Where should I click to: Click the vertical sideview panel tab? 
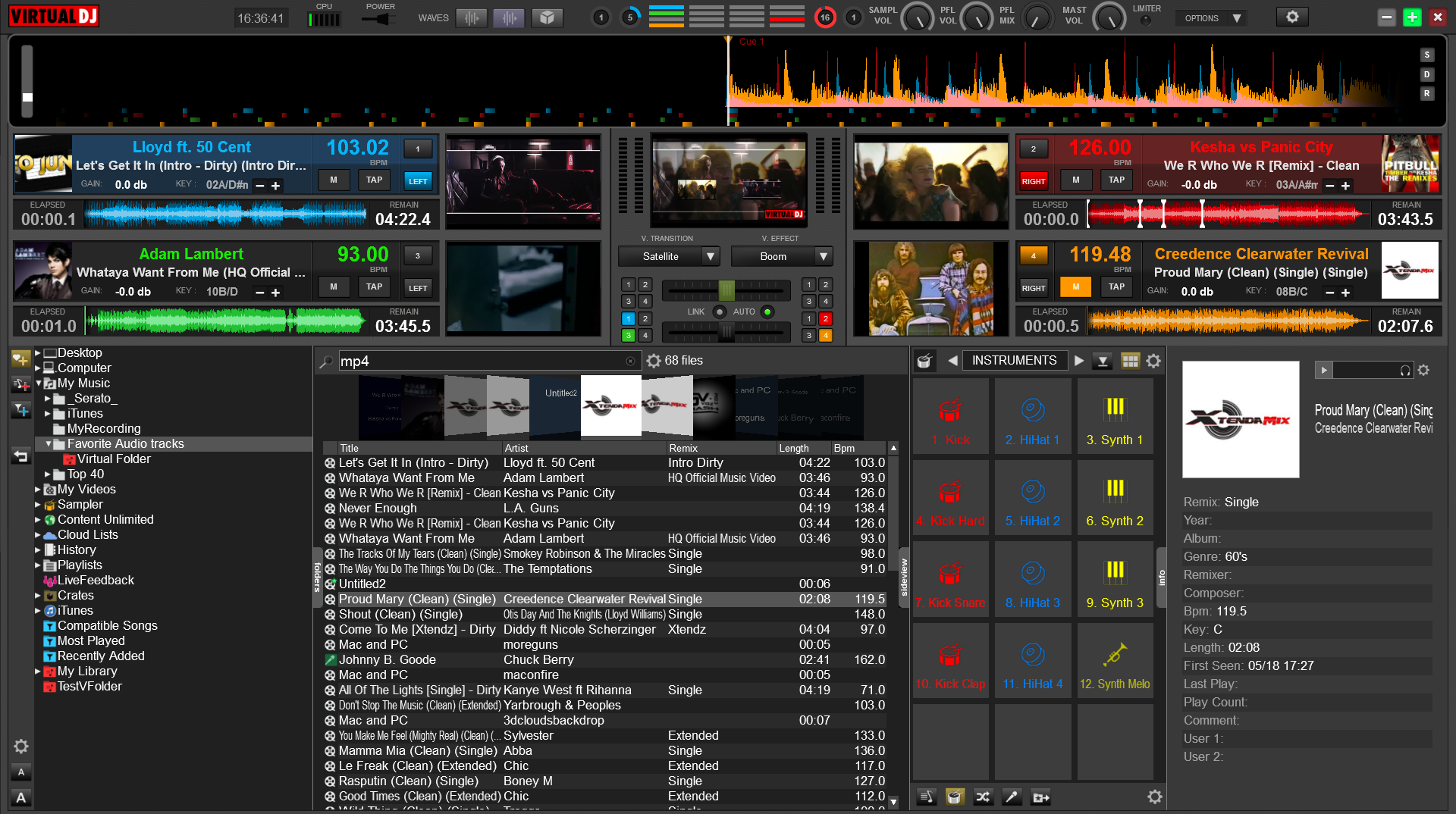[x=904, y=577]
